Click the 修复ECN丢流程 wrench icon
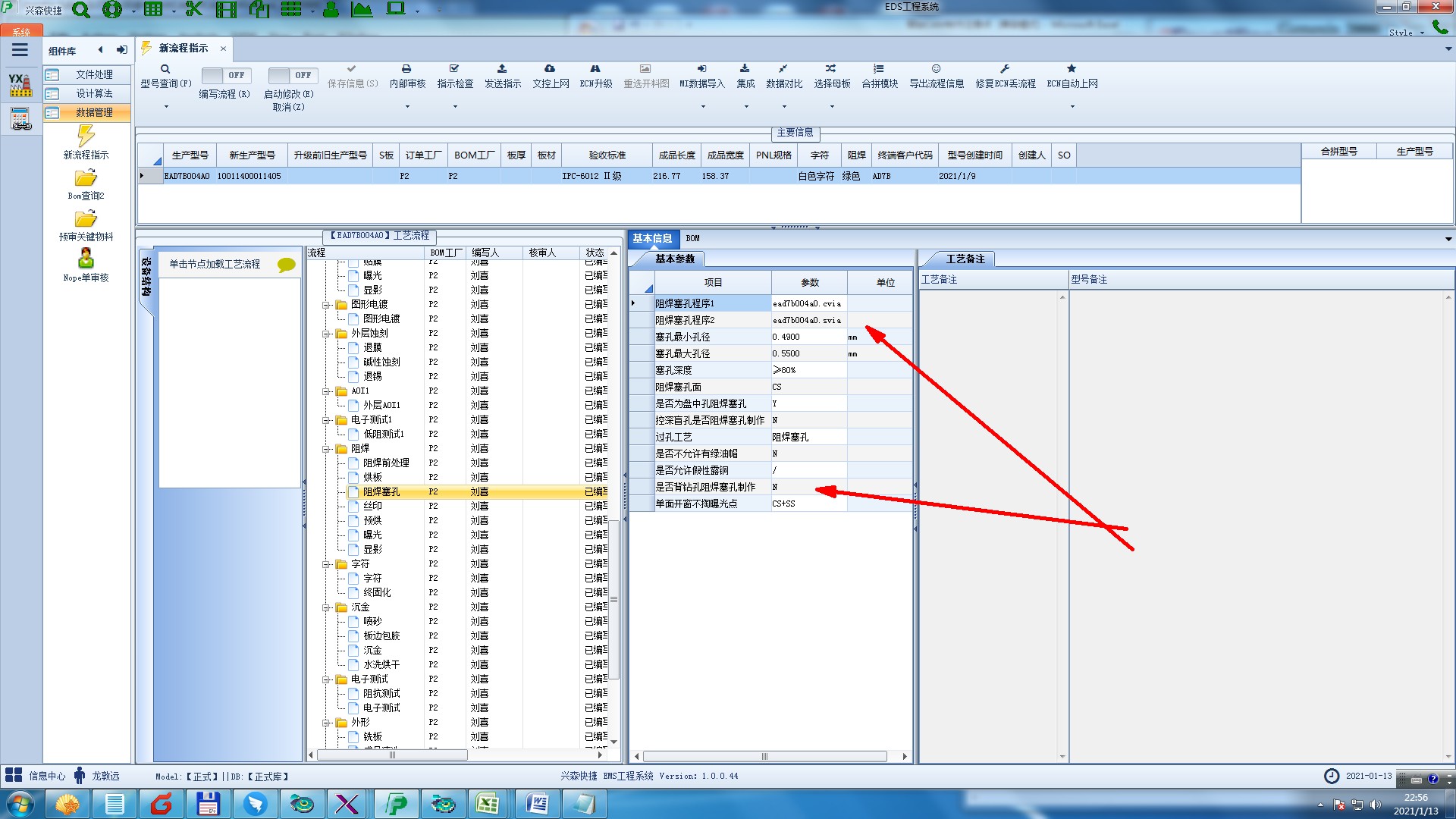The width and height of the screenshot is (1456, 819). pos(1005,69)
